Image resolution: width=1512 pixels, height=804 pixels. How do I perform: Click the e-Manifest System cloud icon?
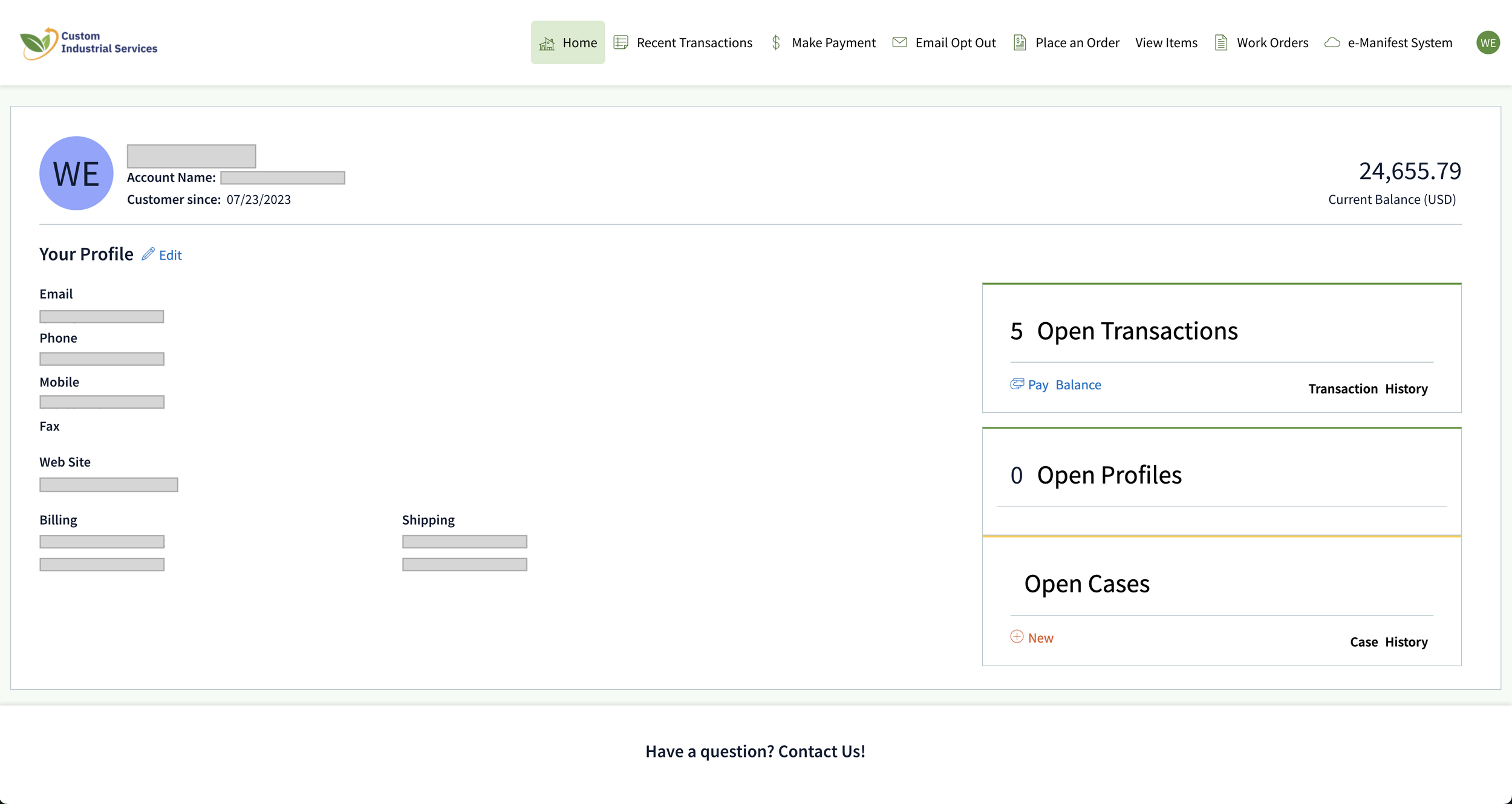[x=1332, y=42]
